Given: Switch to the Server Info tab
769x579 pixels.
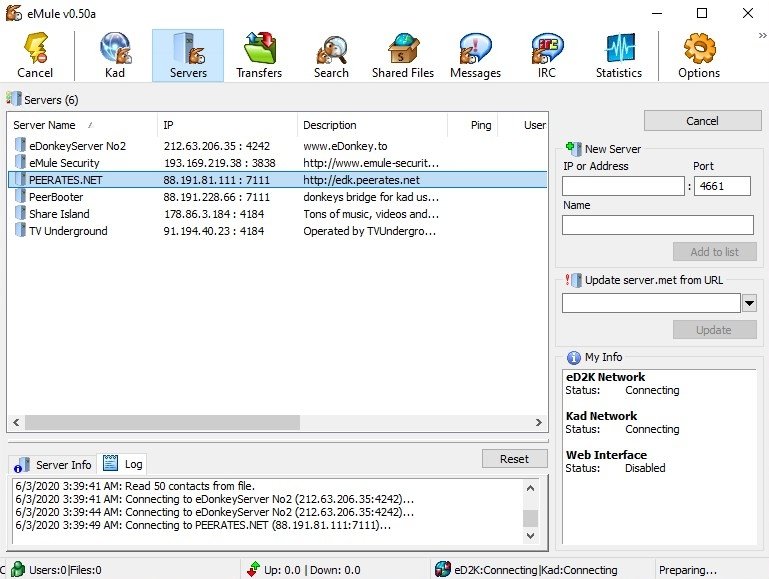Looking at the screenshot, I should (53, 465).
